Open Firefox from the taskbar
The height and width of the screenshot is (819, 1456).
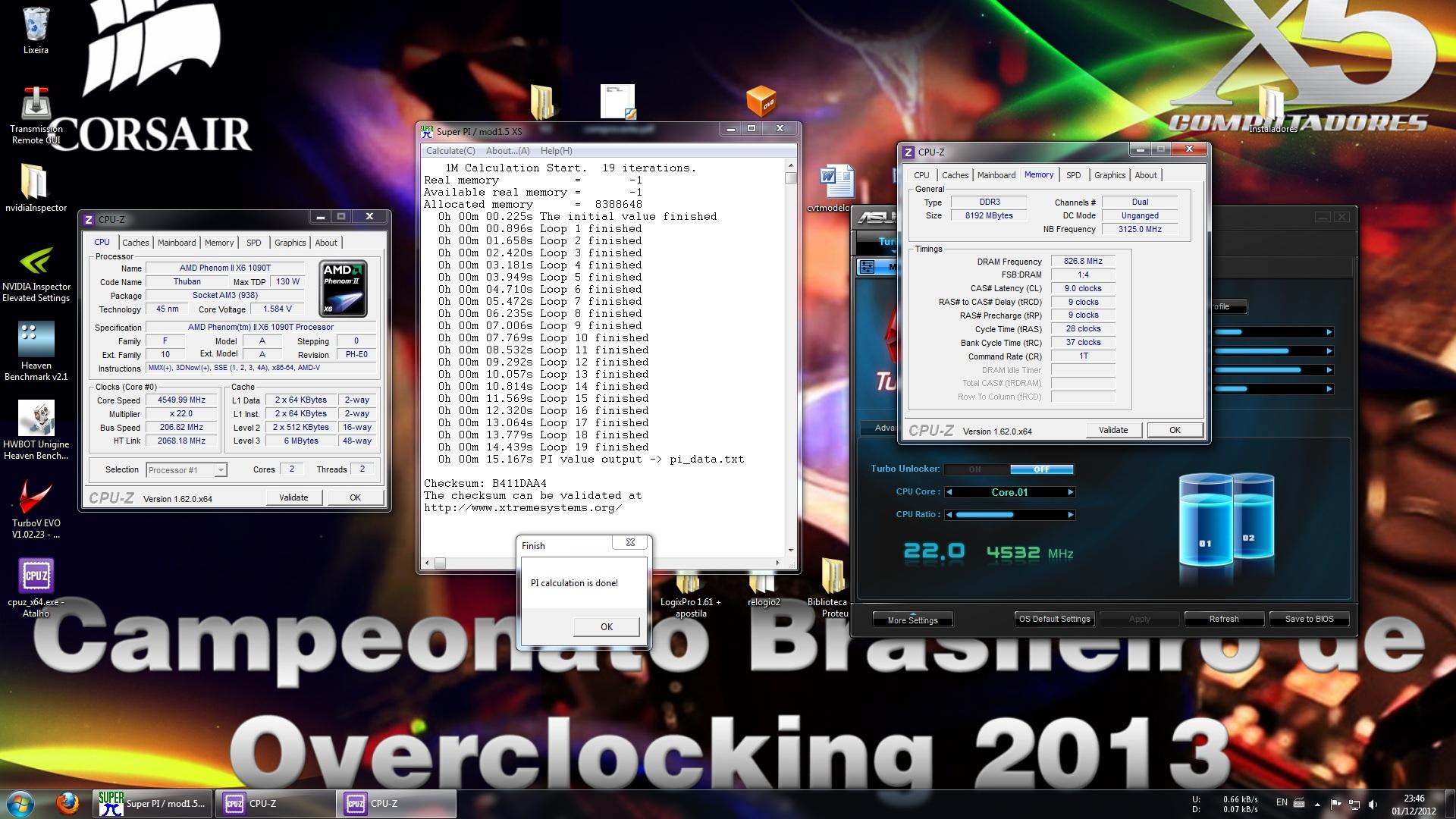click(67, 803)
